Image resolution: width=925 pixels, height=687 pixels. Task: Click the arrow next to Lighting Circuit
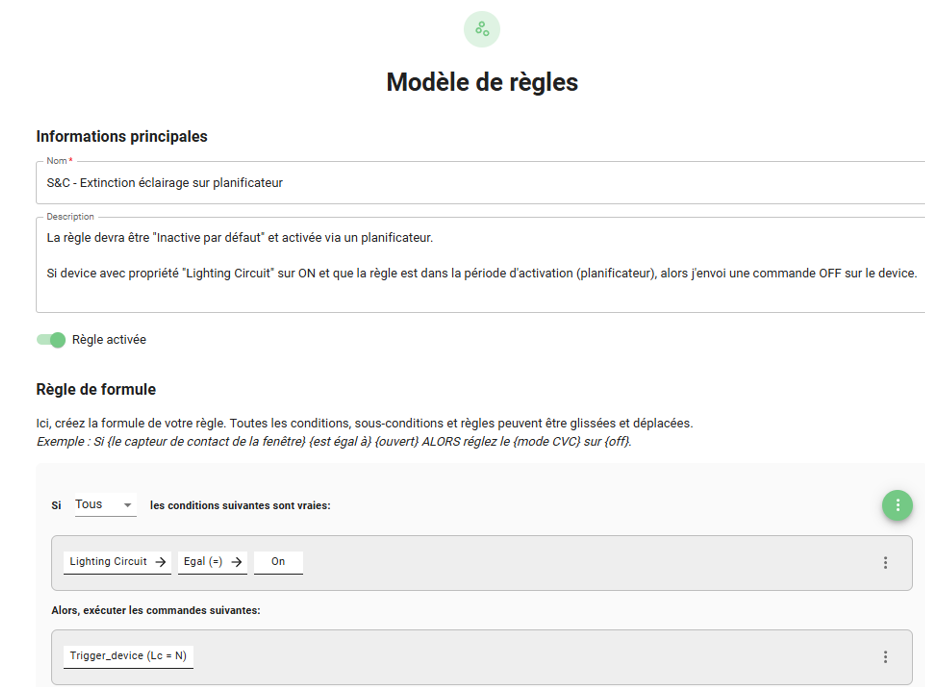pos(161,562)
